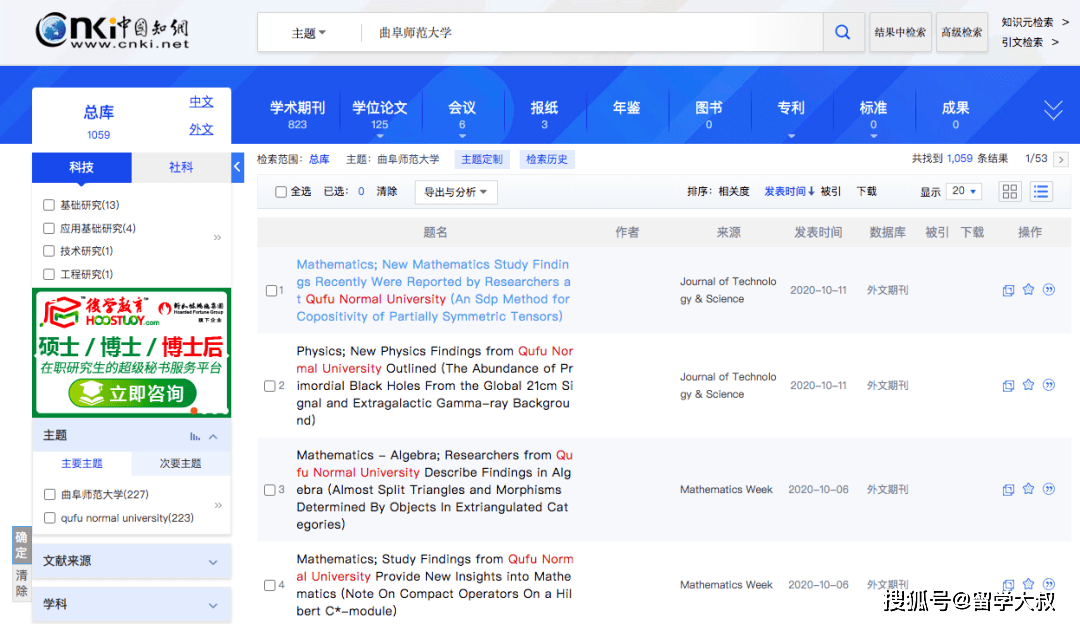
Task: Change results per page with 显示 dropdown
Action: coord(965,192)
